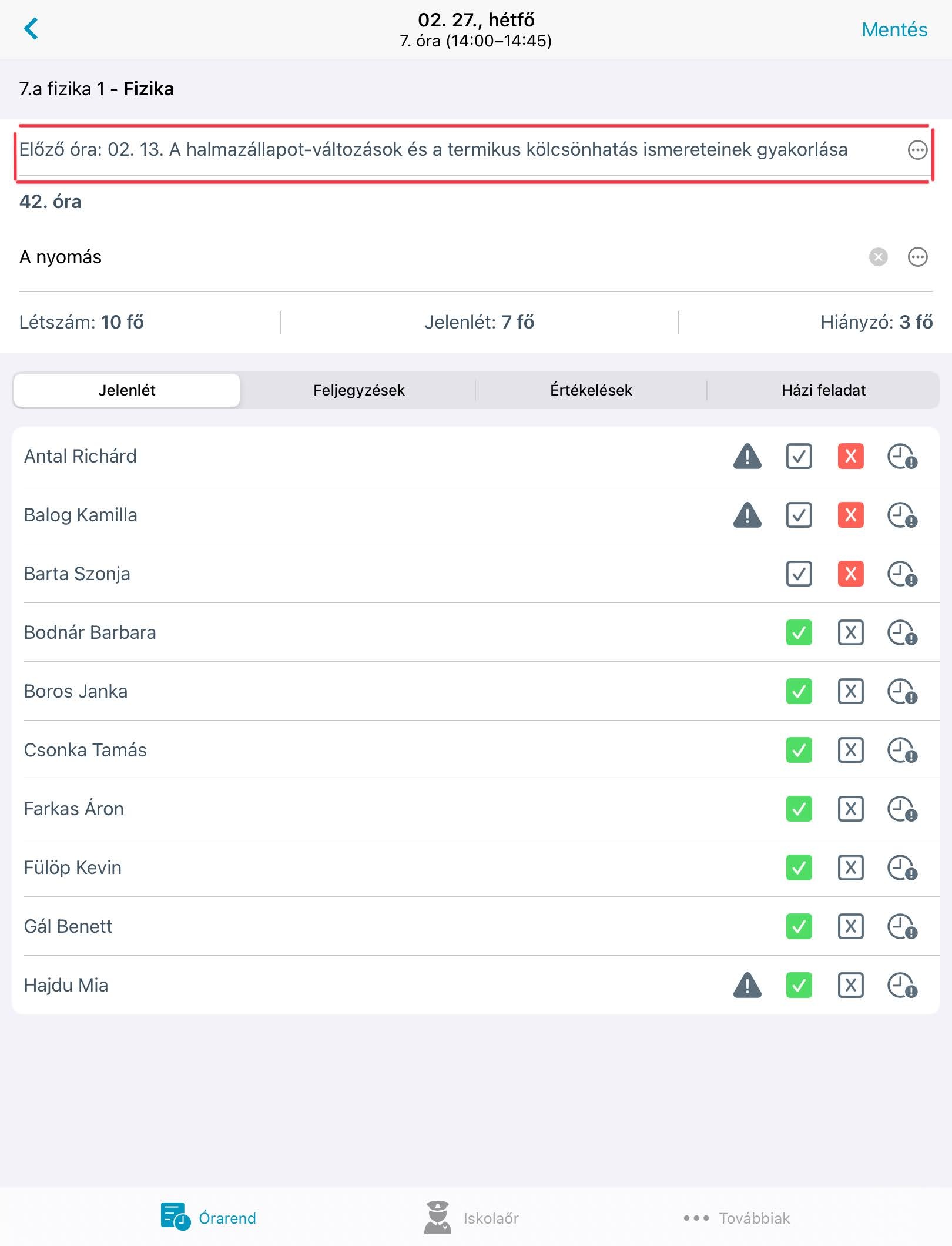952x1246 pixels.
Task: Expand previous lesson details ellipsis button
Action: tap(917, 150)
